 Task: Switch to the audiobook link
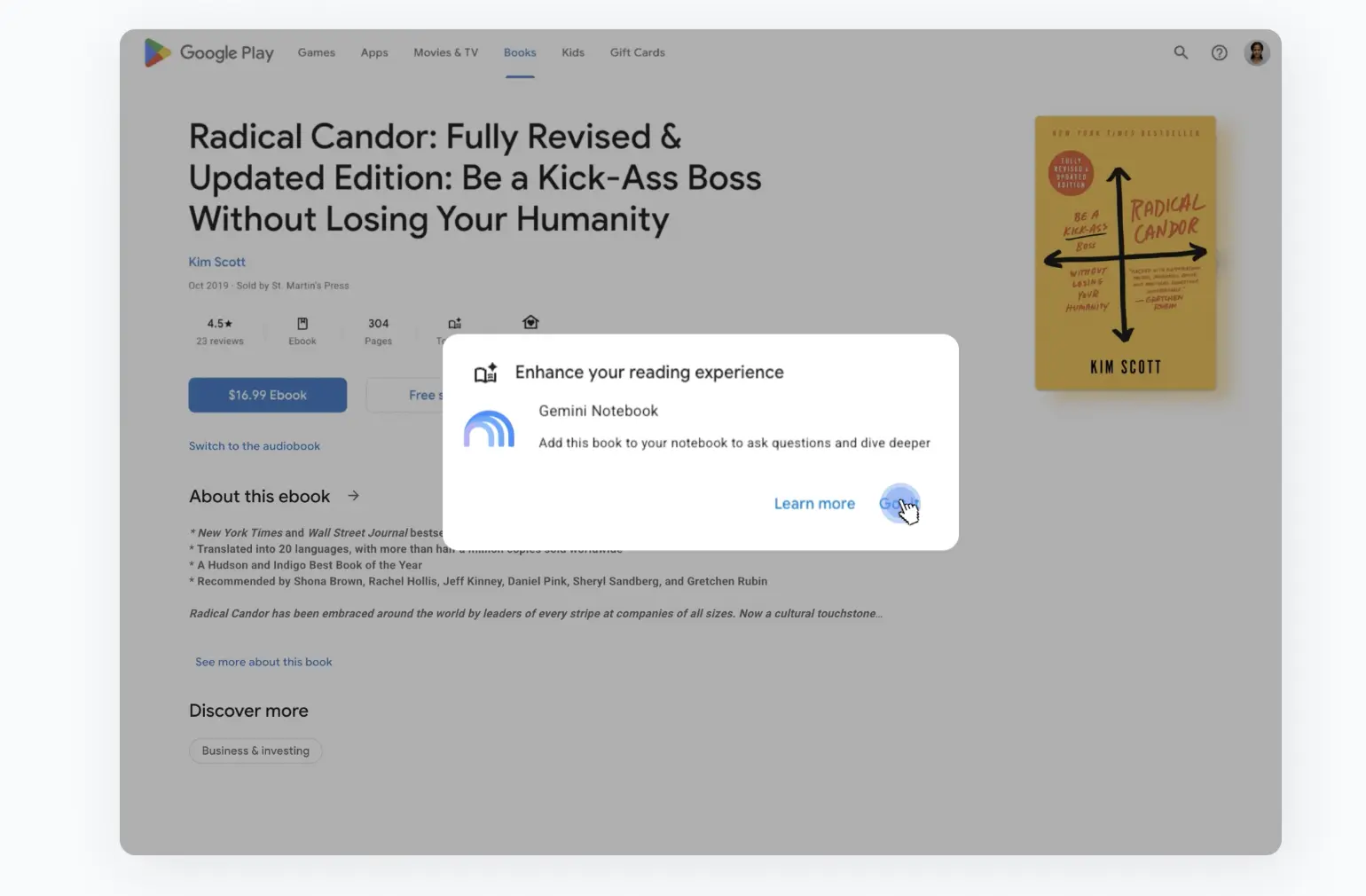[x=255, y=446]
